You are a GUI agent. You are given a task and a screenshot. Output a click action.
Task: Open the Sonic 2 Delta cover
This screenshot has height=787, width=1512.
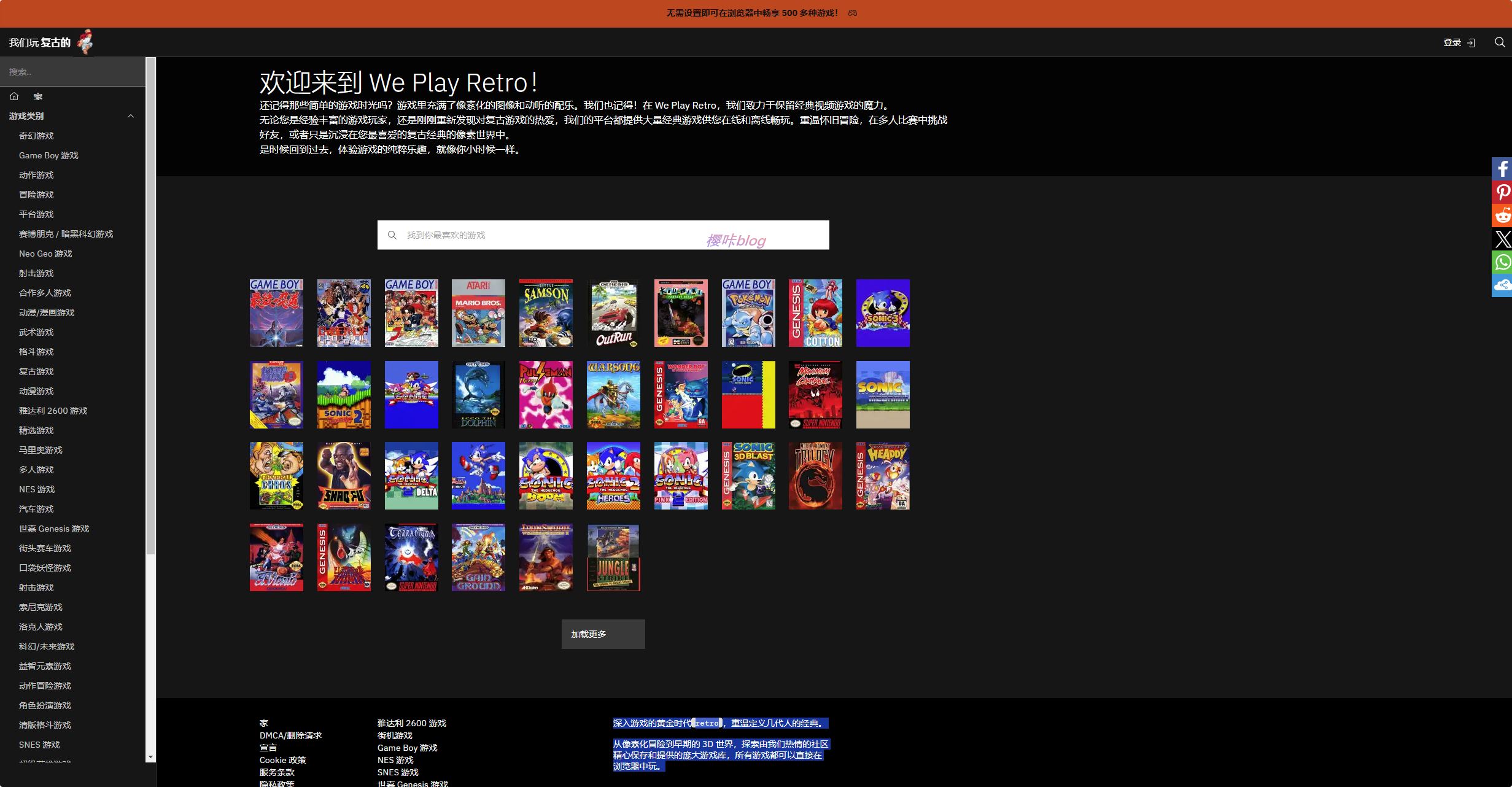[x=411, y=476]
